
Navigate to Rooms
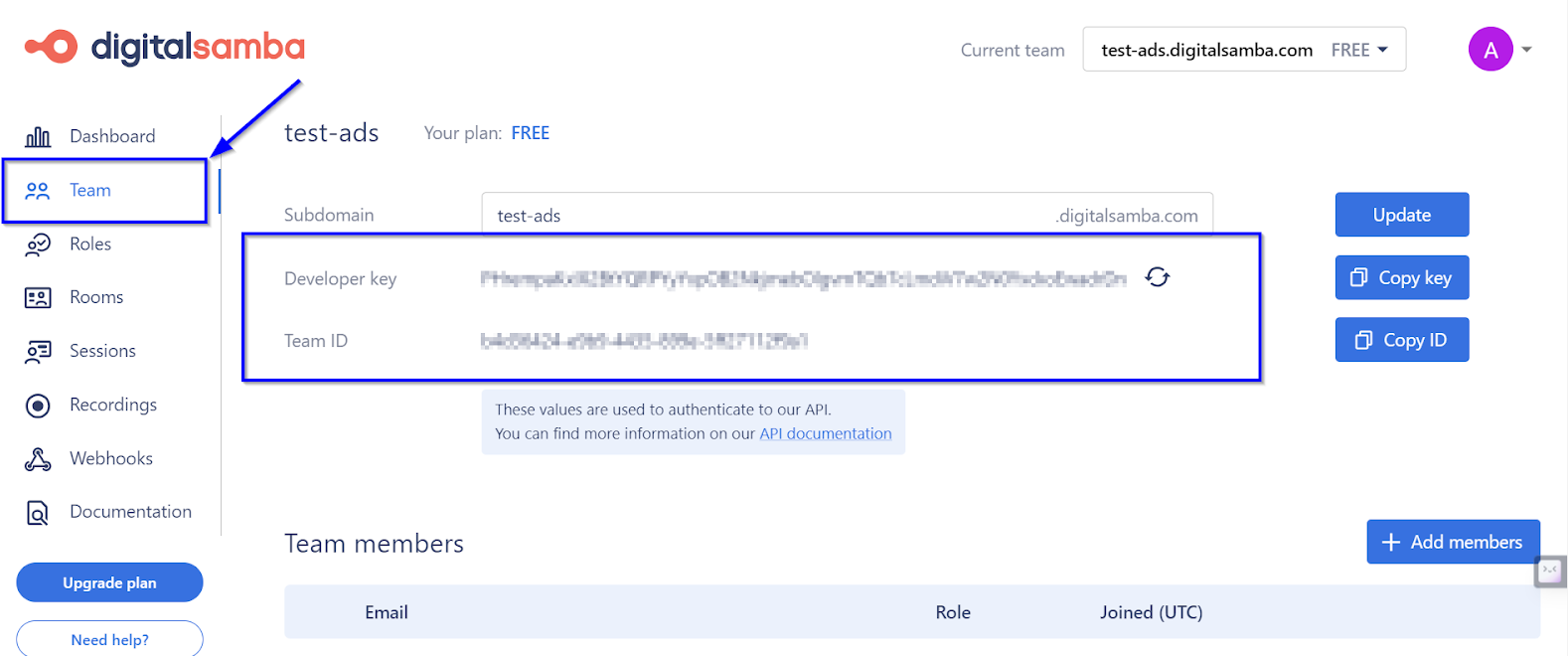96,296
